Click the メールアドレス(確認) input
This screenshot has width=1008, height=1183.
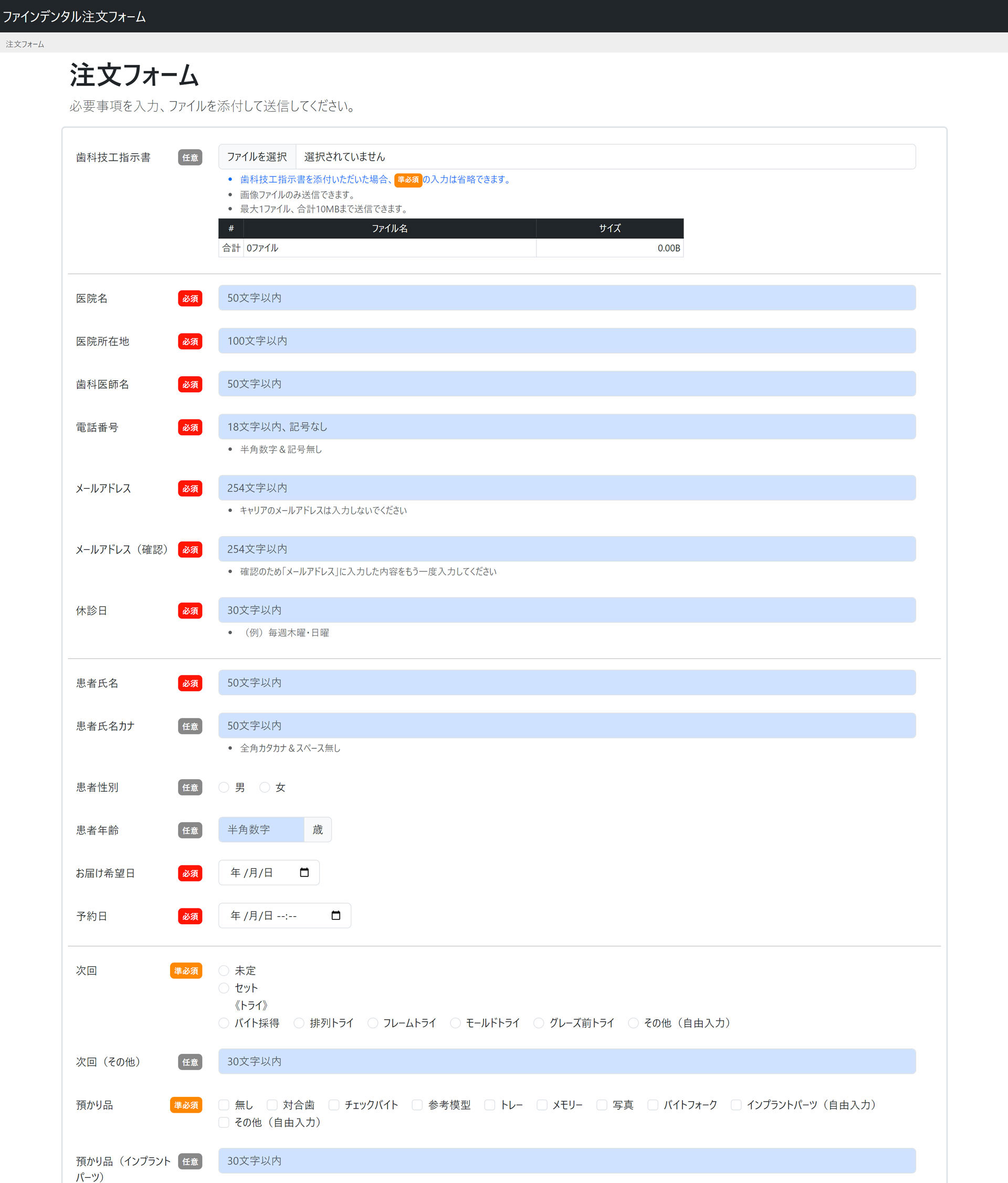(567, 549)
